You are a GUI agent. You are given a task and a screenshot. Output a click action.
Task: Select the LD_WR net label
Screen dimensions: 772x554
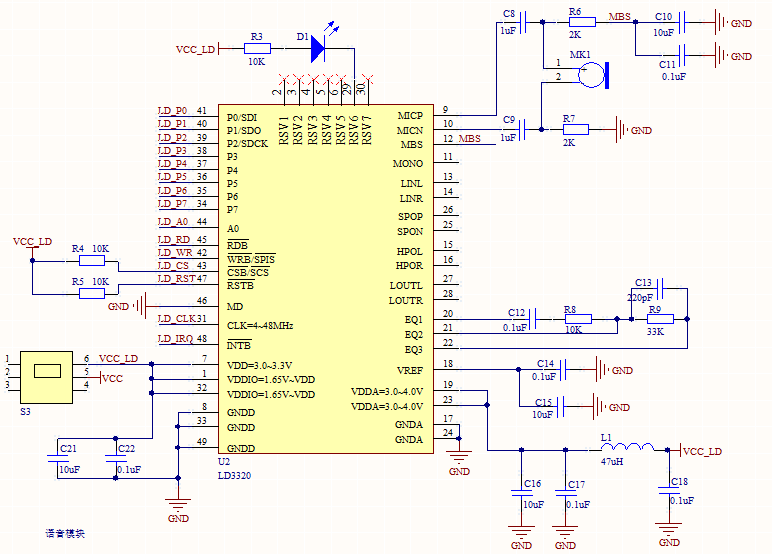click(x=175, y=253)
